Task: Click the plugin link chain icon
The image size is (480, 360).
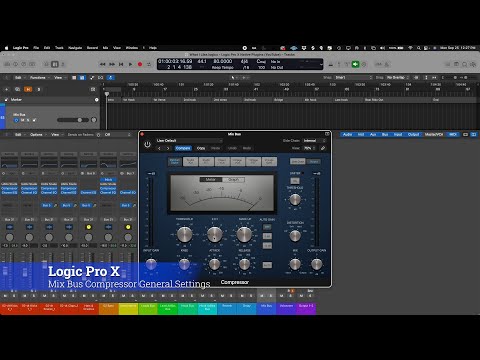Action: pyautogui.click(x=323, y=148)
